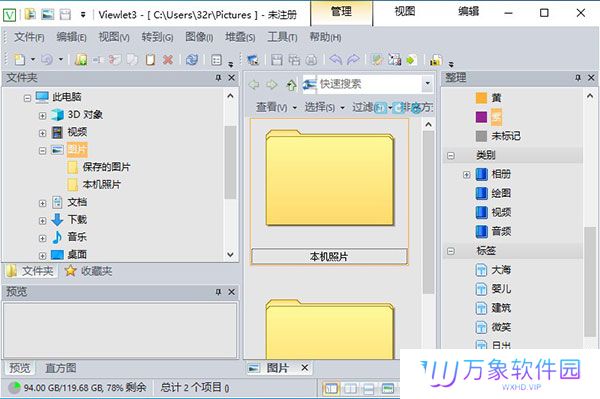The height and width of the screenshot is (399, 600).
Task: Click the printer toolbar icon
Action: coord(312,60)
